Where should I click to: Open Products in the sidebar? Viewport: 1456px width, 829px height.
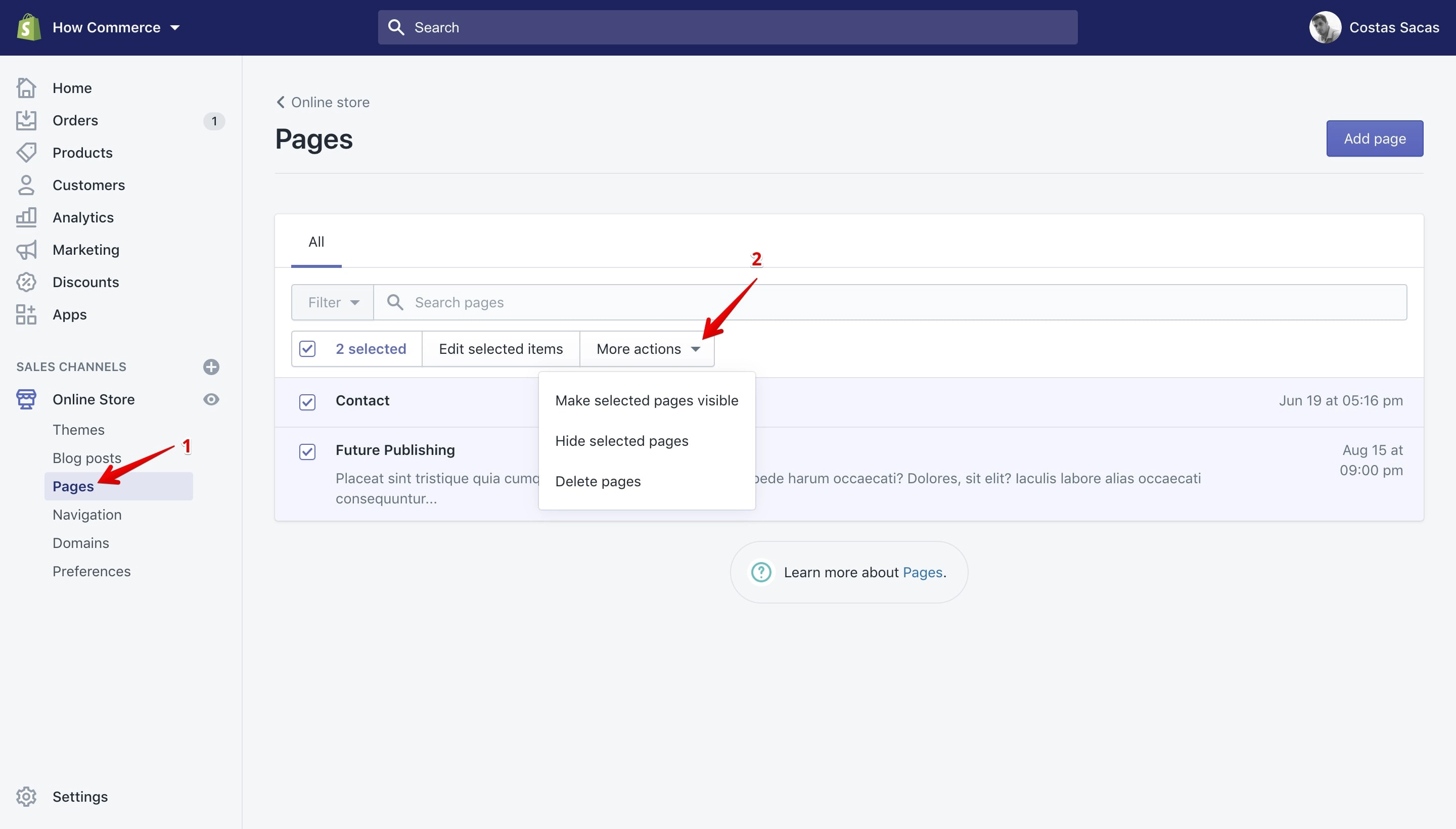[82, 153]
